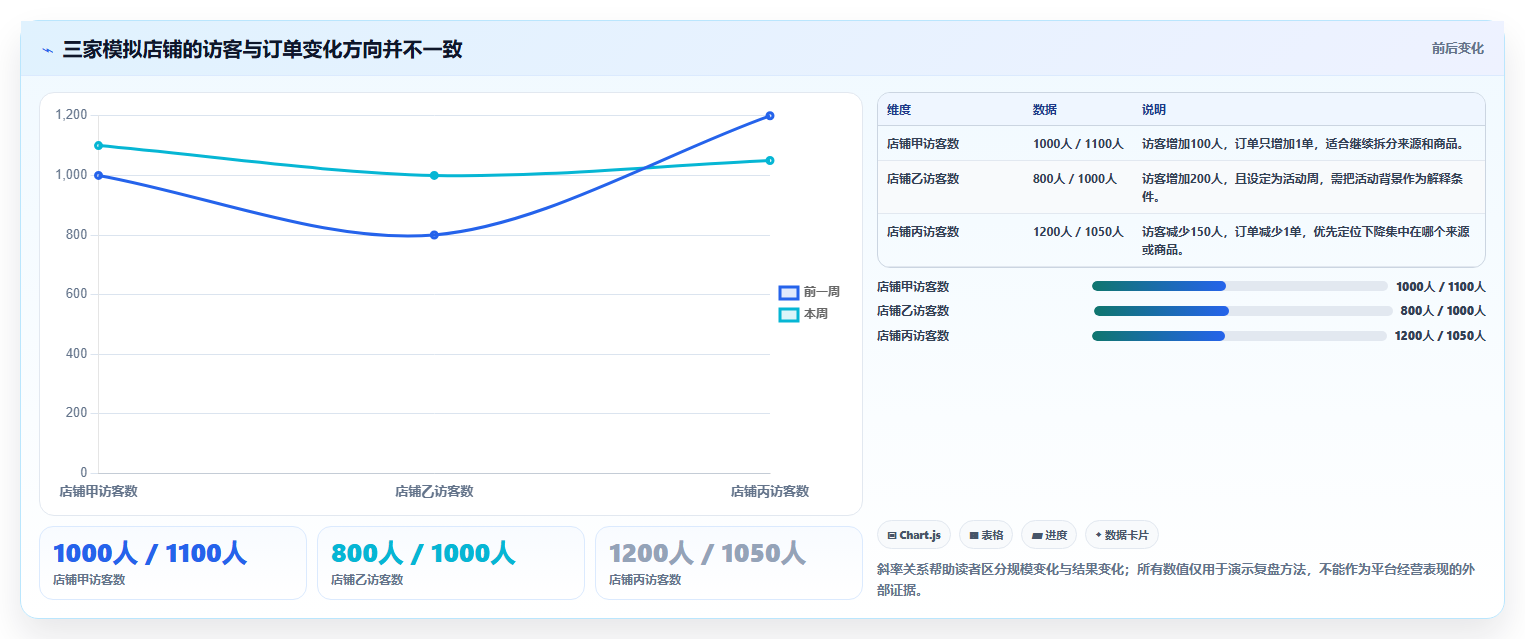Click the description starting 访客减少150人
This screenshot has height=639, width=1525.
(x=1306, y=241)
